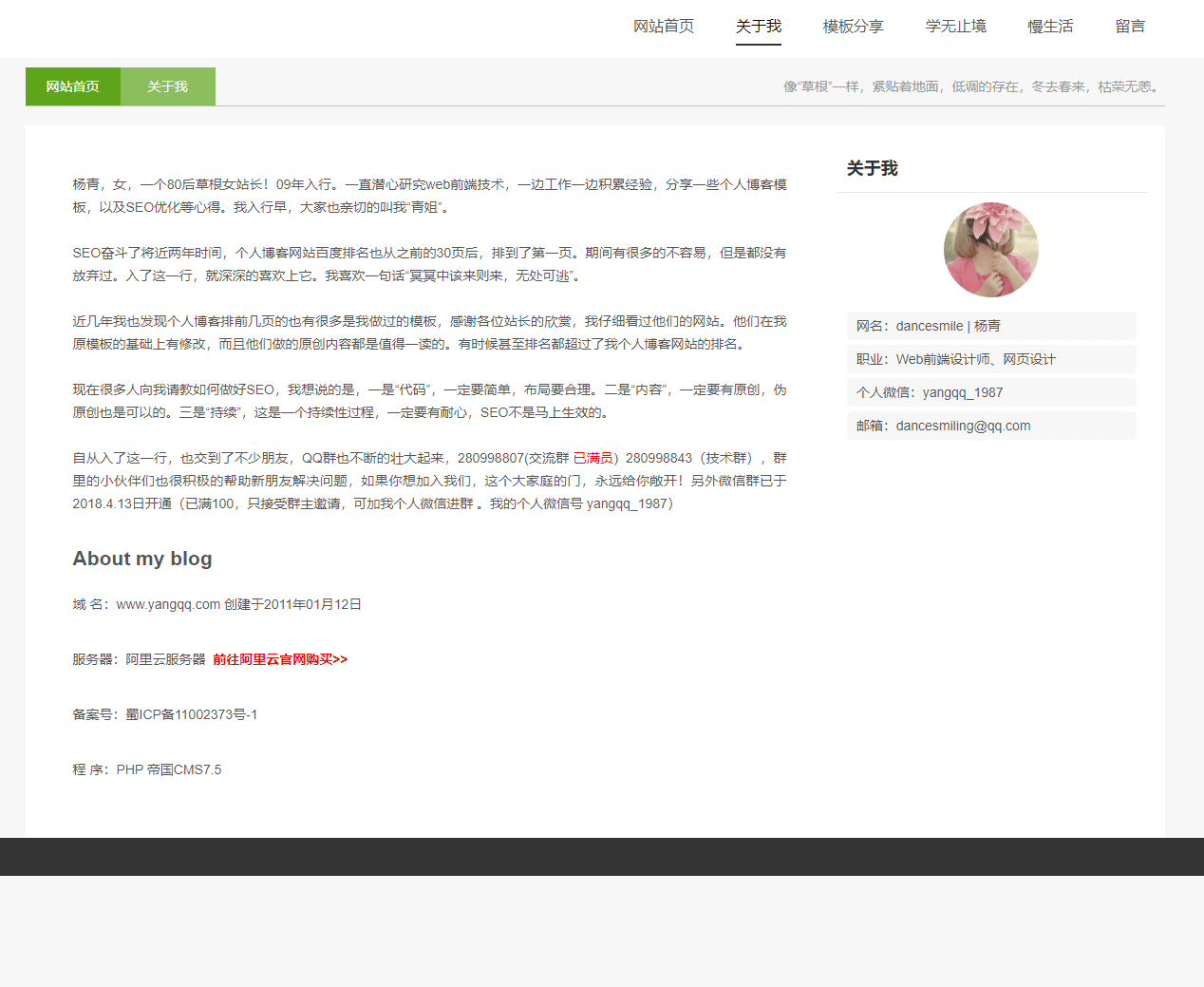Click the sidebar 关于我 heading
This screenshot has width=1204, height=987.
click(x=871, y=168)
